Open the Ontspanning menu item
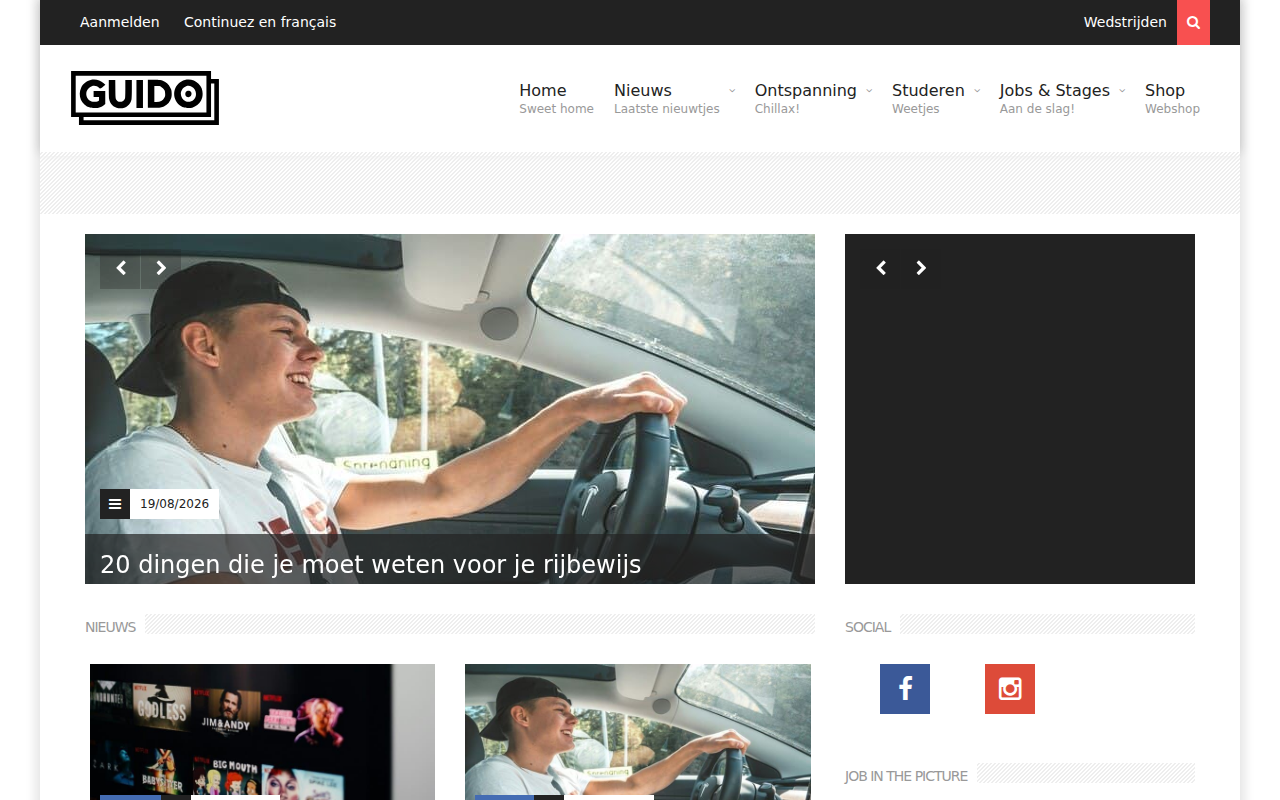Screen dimensions: 1280x800 pyautogui.click(x=806, y=98)
